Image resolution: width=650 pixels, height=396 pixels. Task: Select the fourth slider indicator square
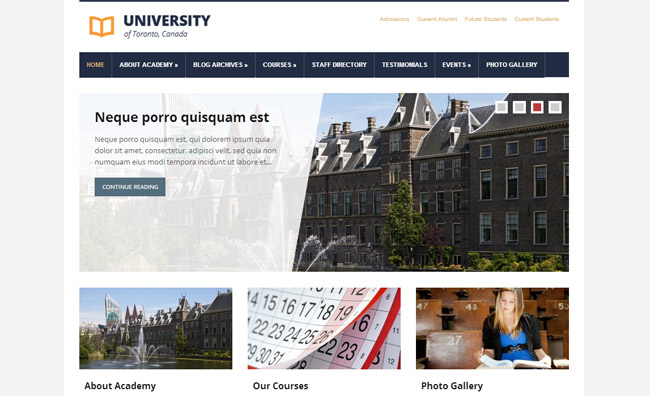(555, 107)
